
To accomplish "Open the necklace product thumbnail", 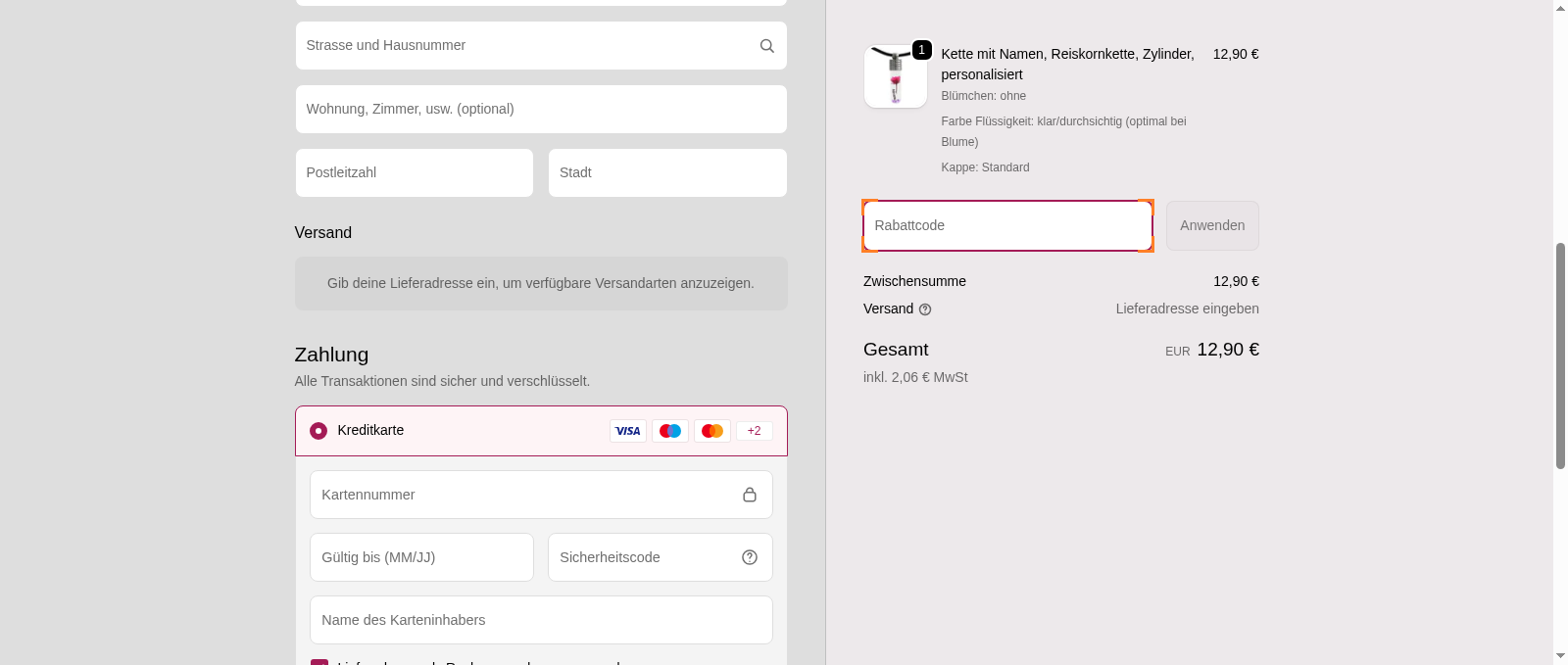I will pyautogui.click(x=895, y=76).
